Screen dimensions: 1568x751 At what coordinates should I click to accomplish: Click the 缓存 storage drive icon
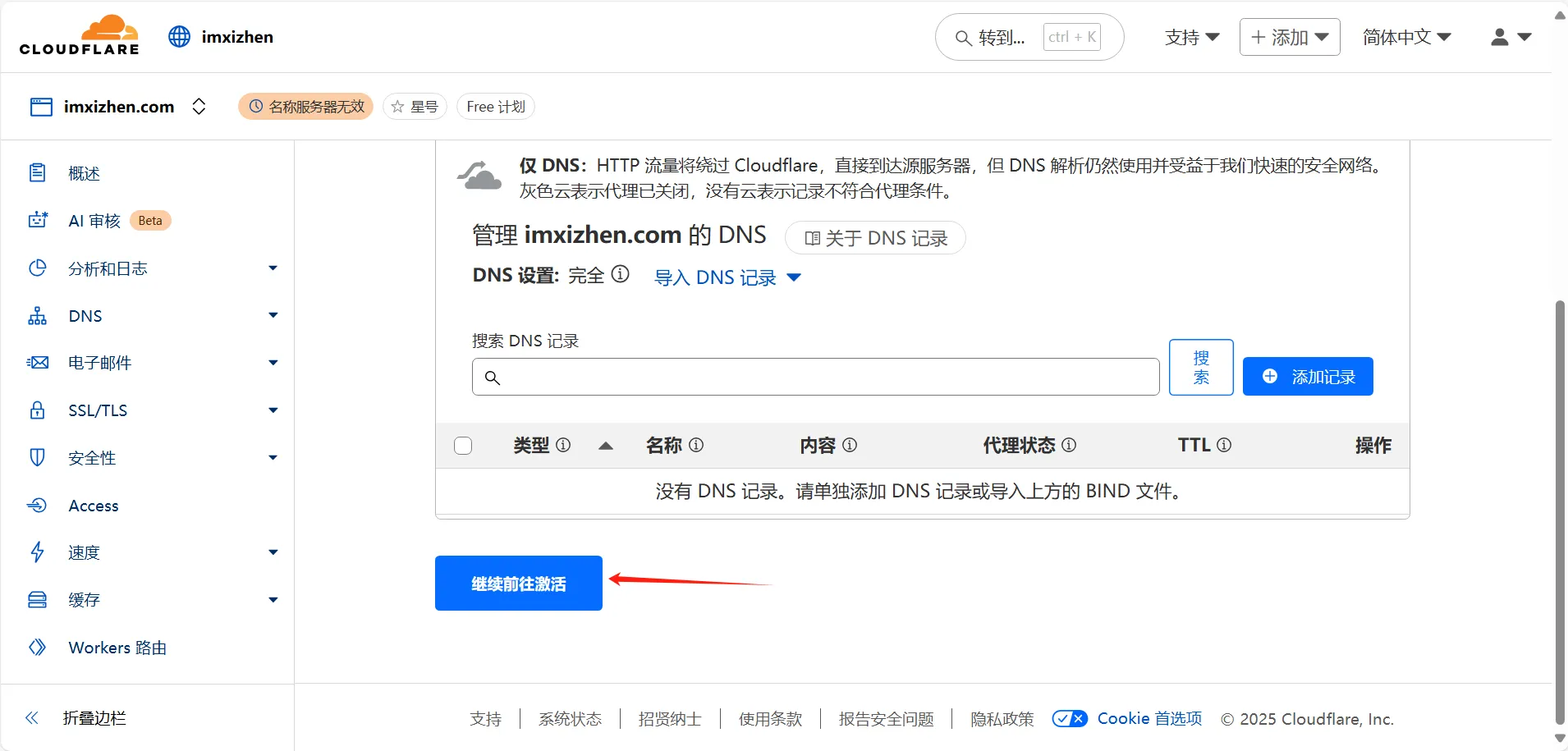pos(38,600)
